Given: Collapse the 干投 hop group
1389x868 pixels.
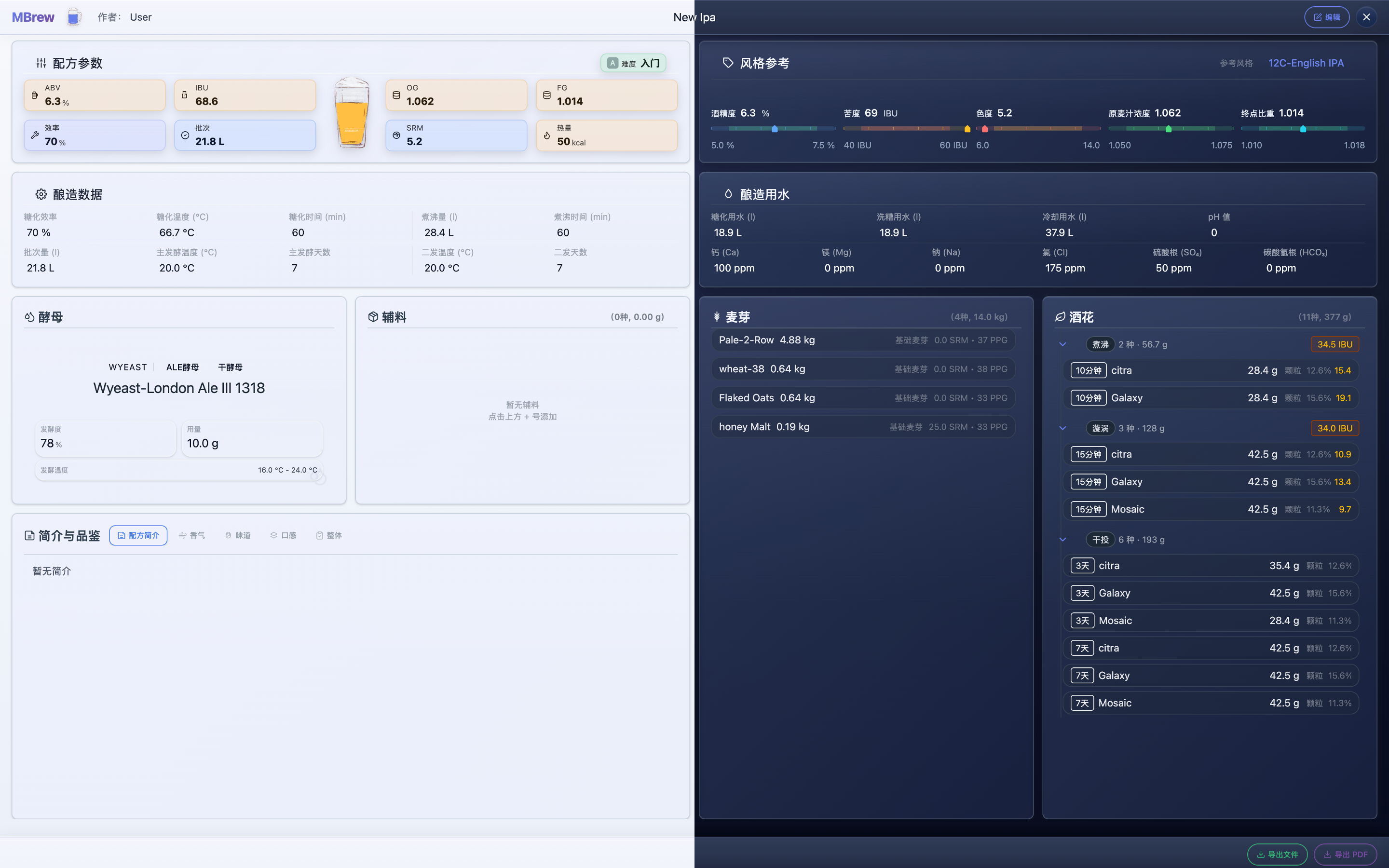Looking at the screenshot, I should pos(1062,540).
